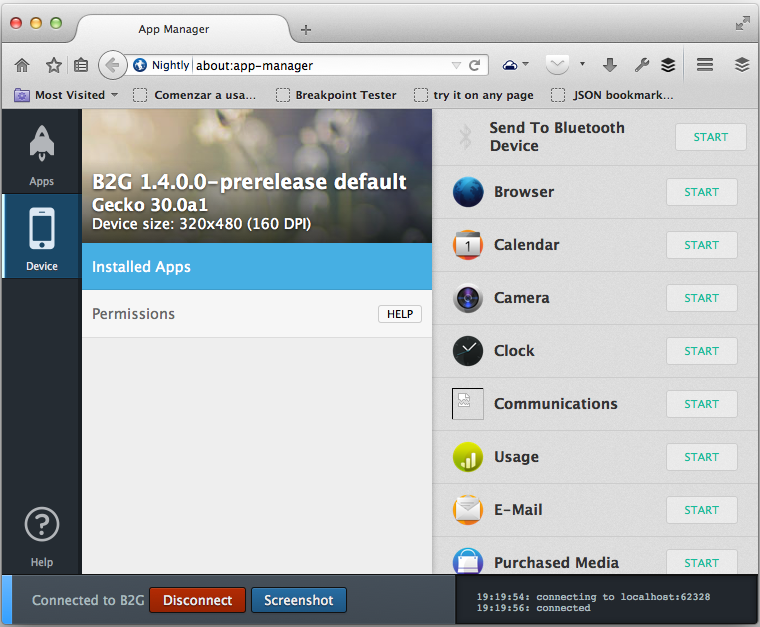Click 'Connected to B2G' status text
760x627 pixels.
(88, 600)
